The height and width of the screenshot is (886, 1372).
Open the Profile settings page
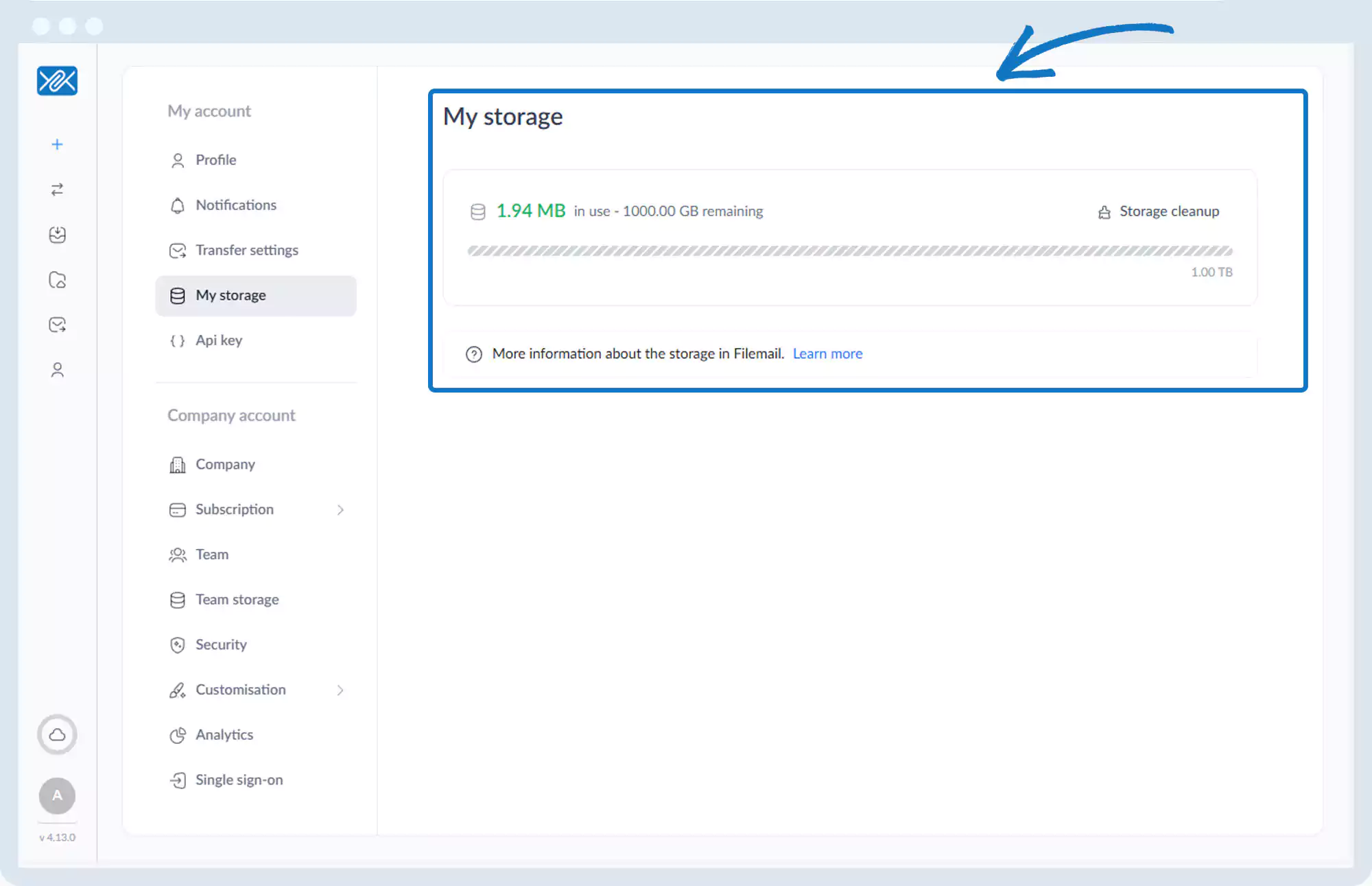pos(215,160)
